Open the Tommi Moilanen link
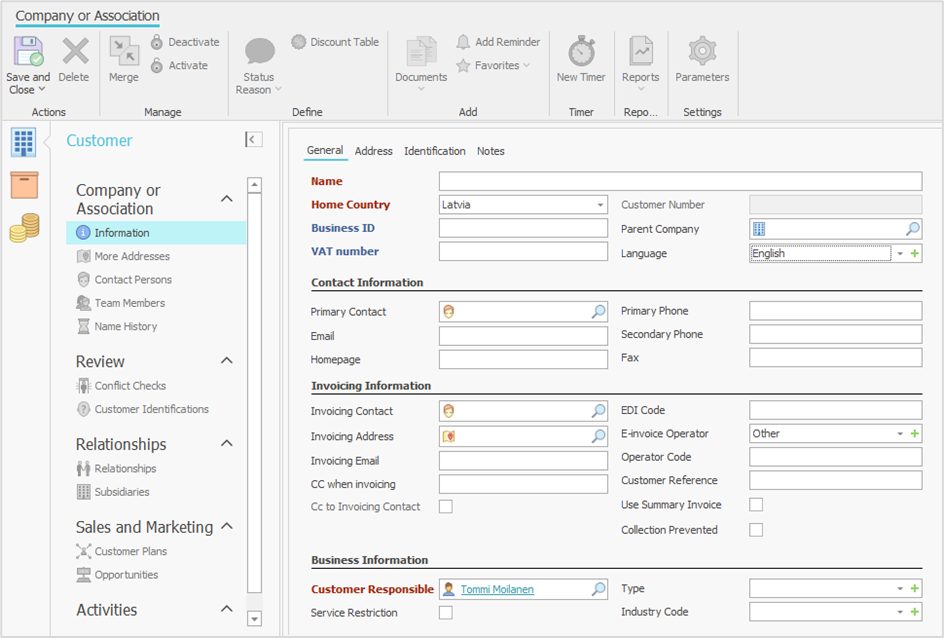 point(497,590)
